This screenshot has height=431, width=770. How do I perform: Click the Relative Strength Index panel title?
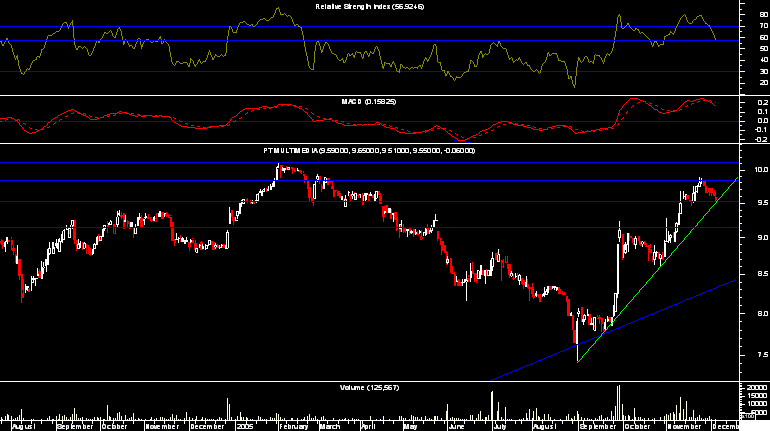(369, 6)
